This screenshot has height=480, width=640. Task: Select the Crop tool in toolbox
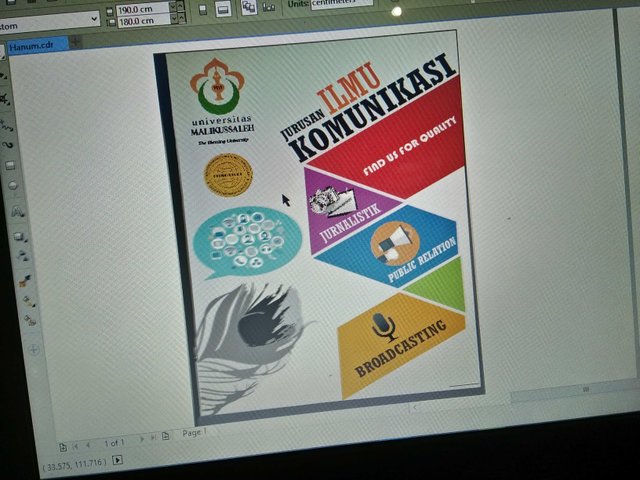tap(5, 99)
